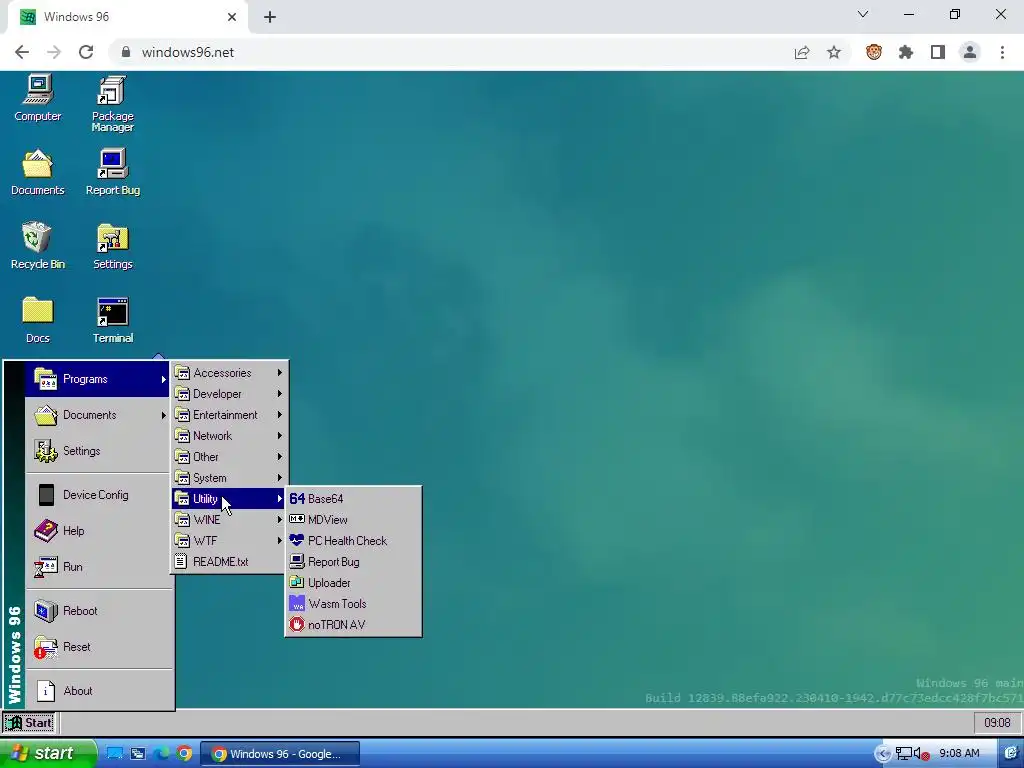Screen dimensions: 1024x768
Task: Bookmark this page with star icon
Action: [x=834, y=52]
